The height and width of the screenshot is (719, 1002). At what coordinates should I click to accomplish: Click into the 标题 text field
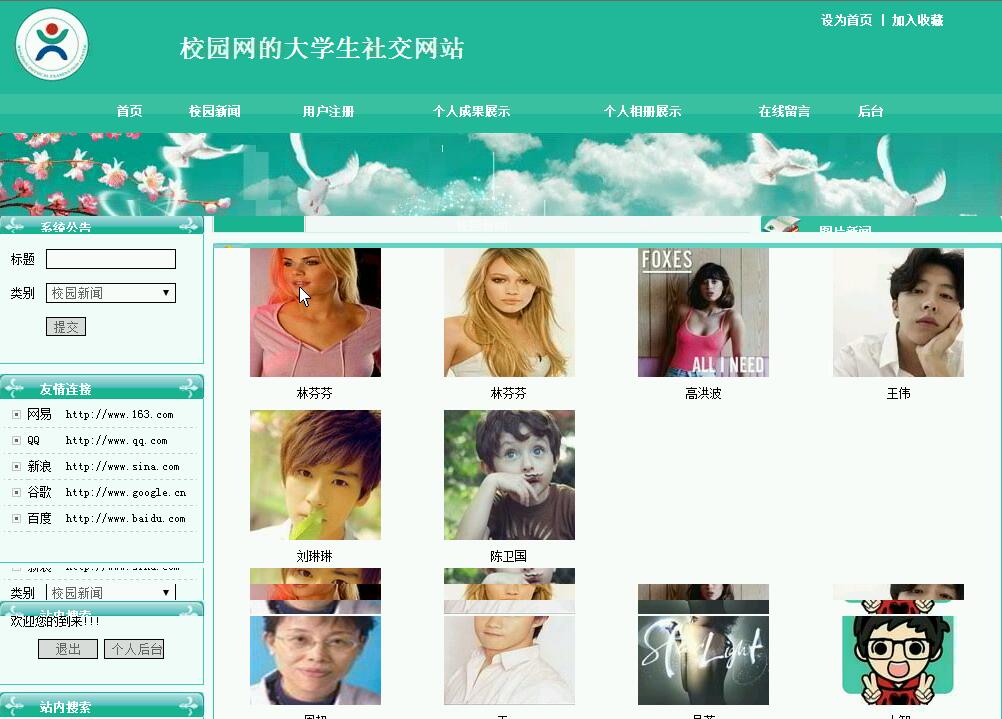point(111,259)
